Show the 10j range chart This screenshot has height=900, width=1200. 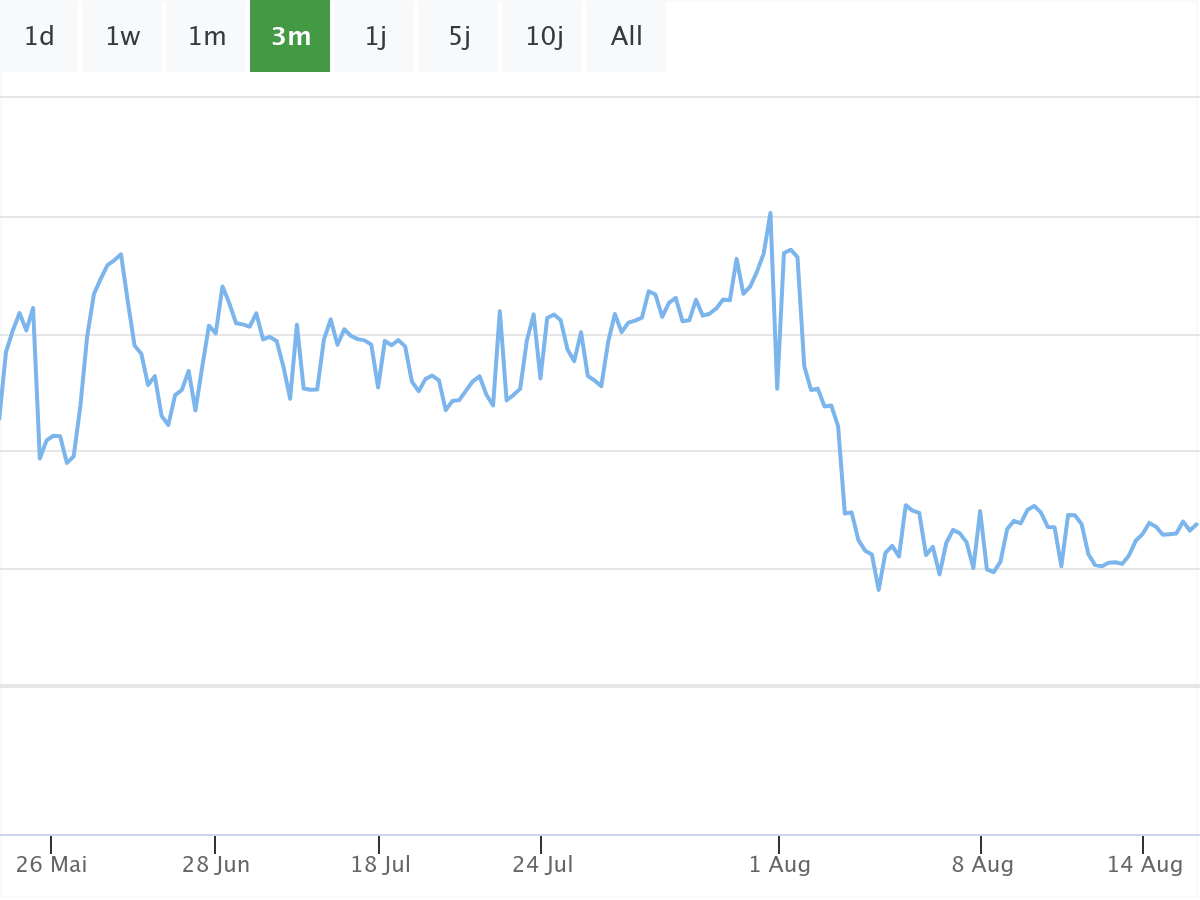tap(544, 37)
